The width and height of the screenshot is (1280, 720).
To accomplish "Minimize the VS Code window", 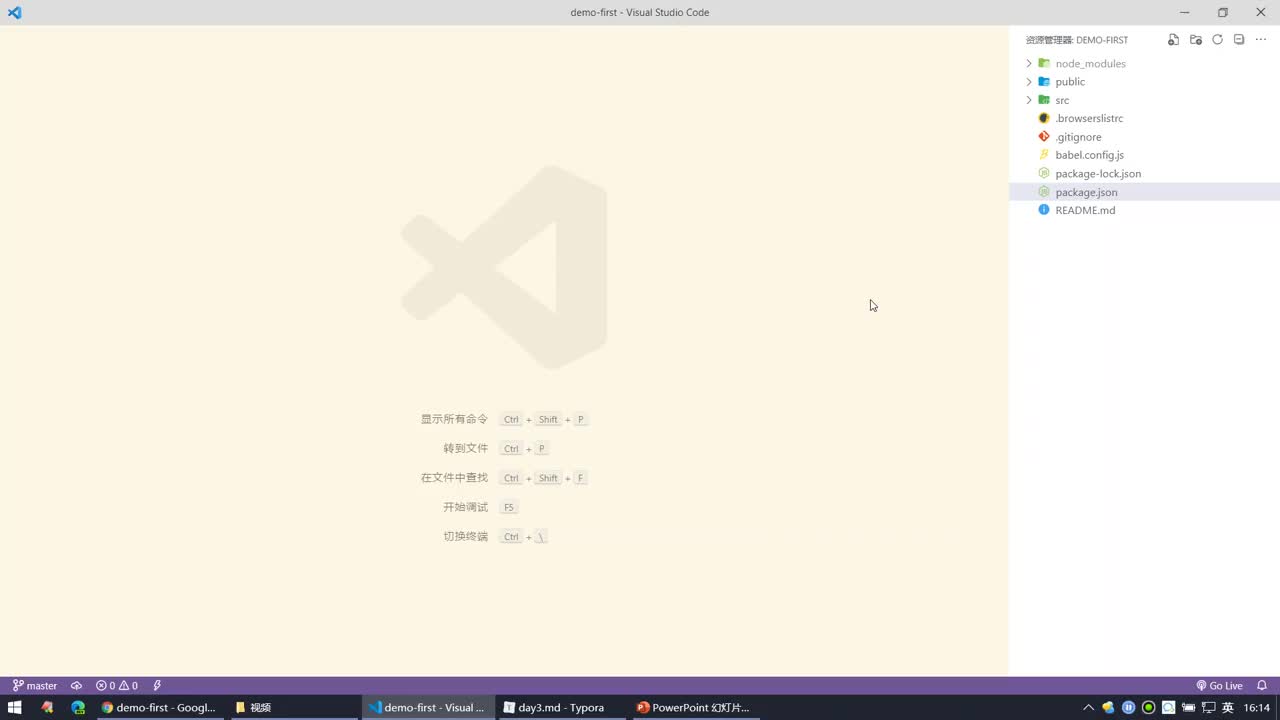I will 1185,12.
